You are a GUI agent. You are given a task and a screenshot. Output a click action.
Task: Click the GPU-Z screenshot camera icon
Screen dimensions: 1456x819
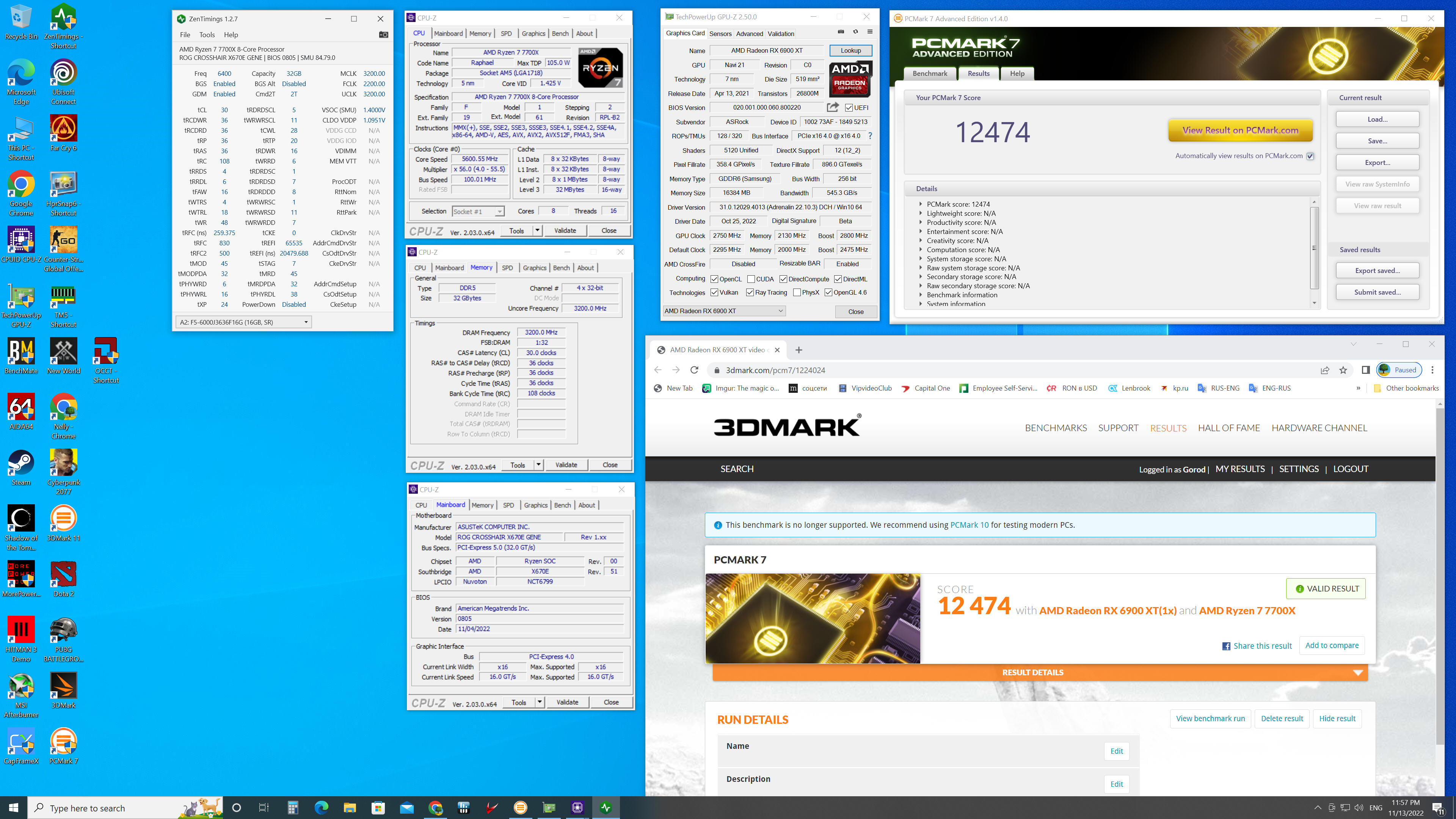[x=841, y=31]
